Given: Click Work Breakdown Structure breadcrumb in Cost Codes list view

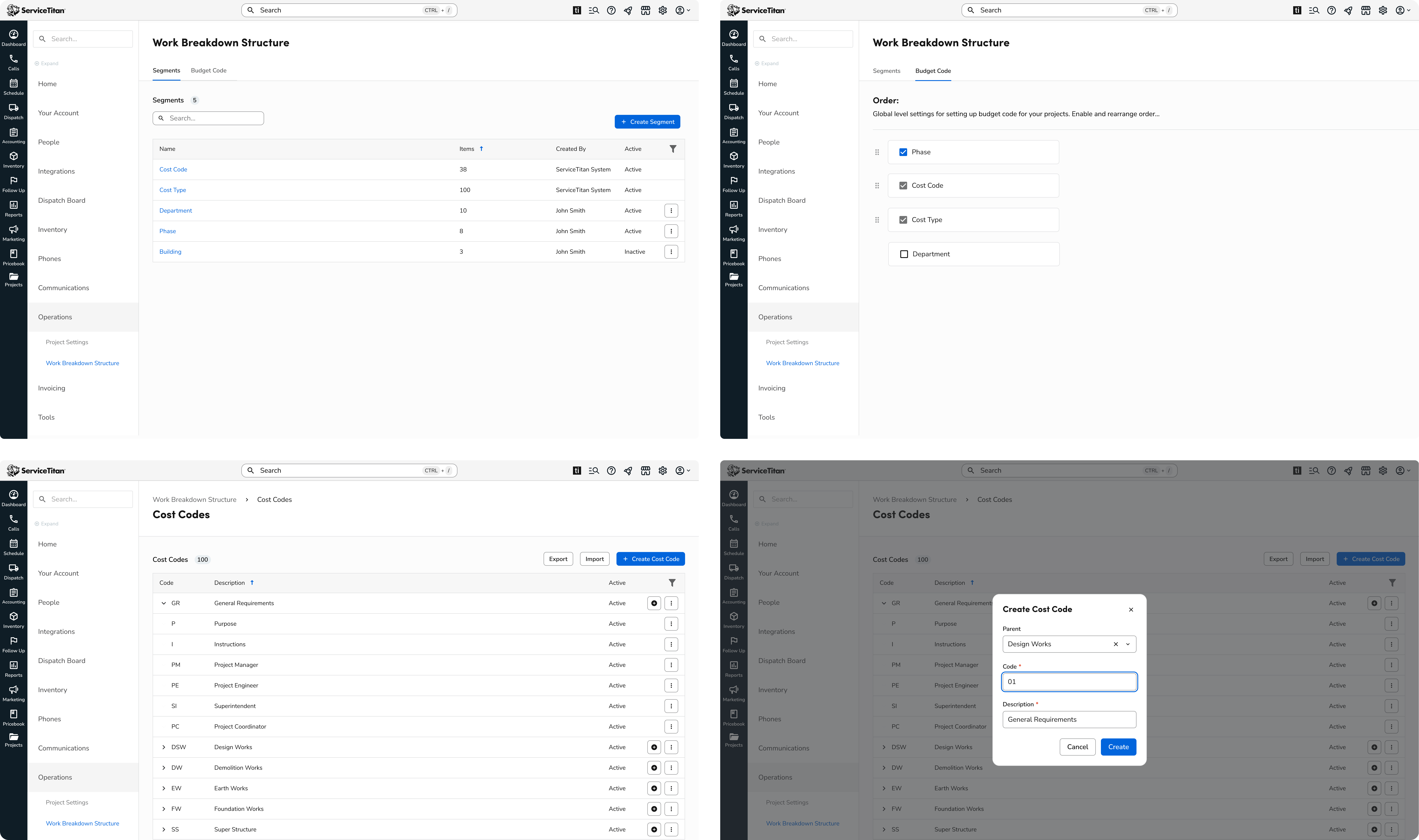Looking at the screenshot, I should [x=194, y=500].
